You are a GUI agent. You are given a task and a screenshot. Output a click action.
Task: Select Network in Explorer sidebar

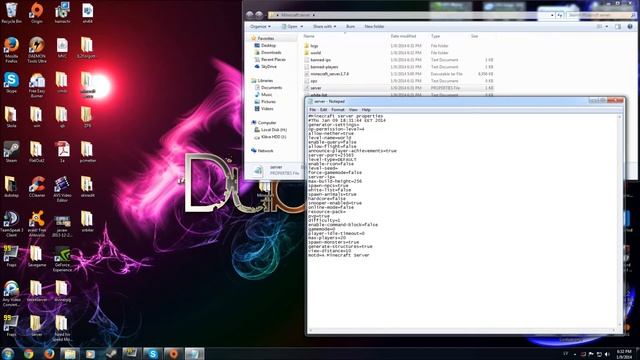[265, 151]
